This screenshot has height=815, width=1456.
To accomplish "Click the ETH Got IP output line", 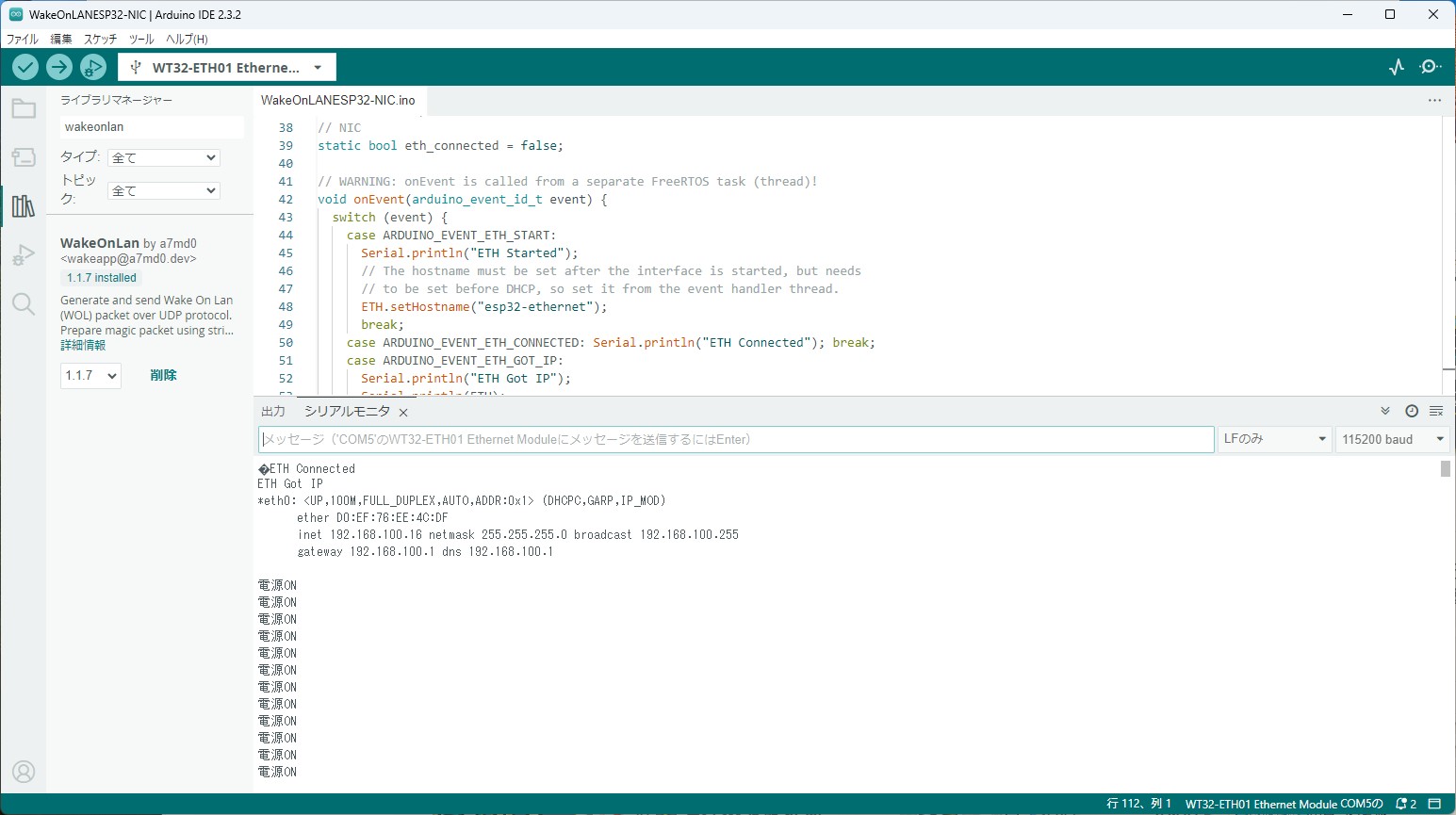I will pyautogui.click(x=290, y=484).
